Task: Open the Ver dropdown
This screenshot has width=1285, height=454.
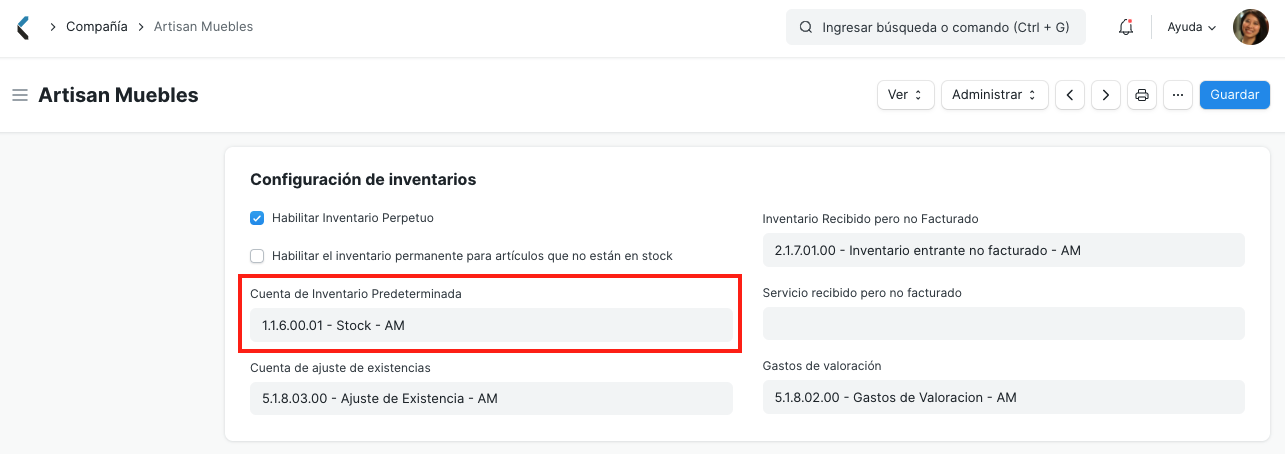Action: [x=906, y=95]
